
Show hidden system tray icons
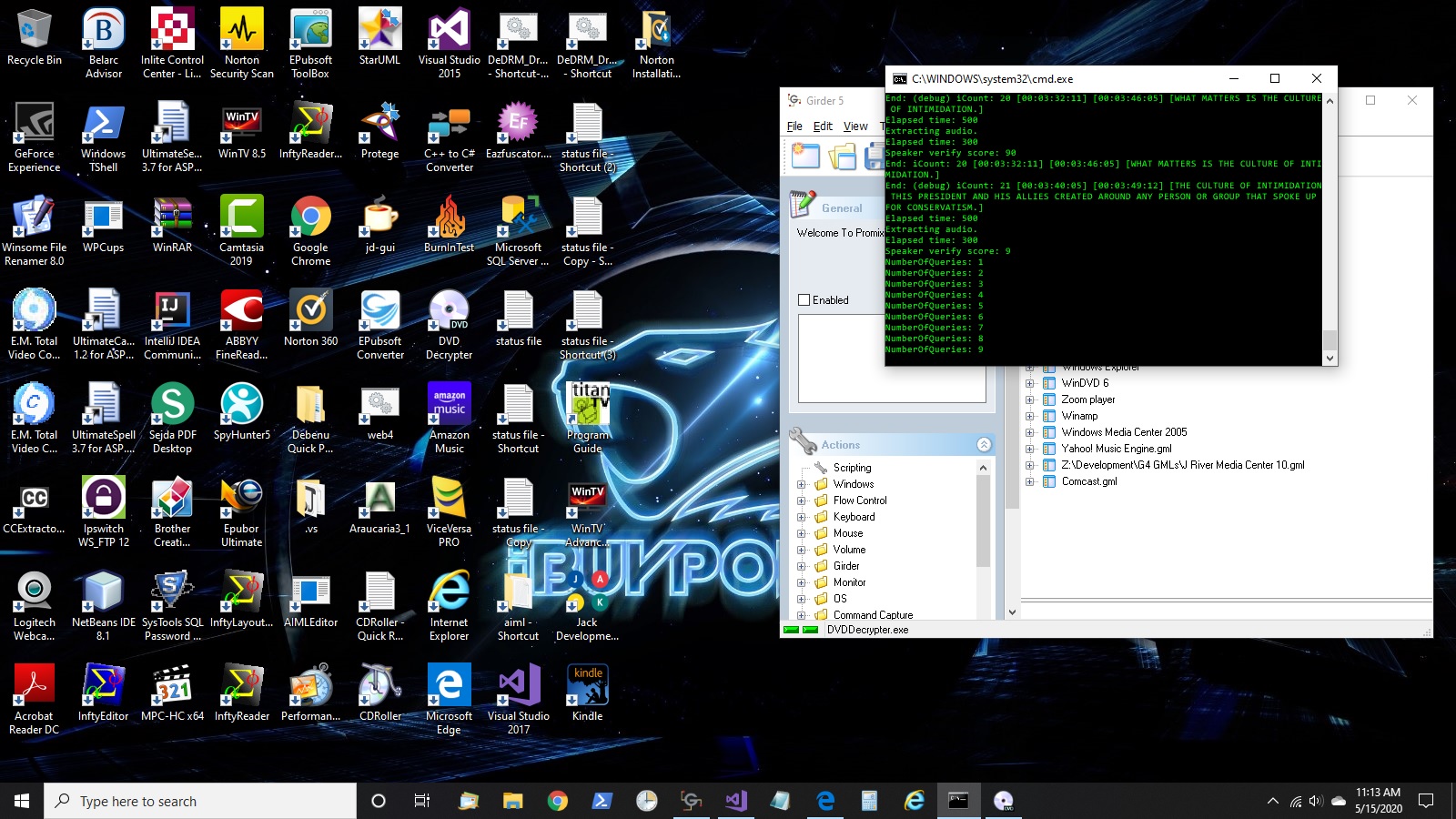pos(1272,801)
